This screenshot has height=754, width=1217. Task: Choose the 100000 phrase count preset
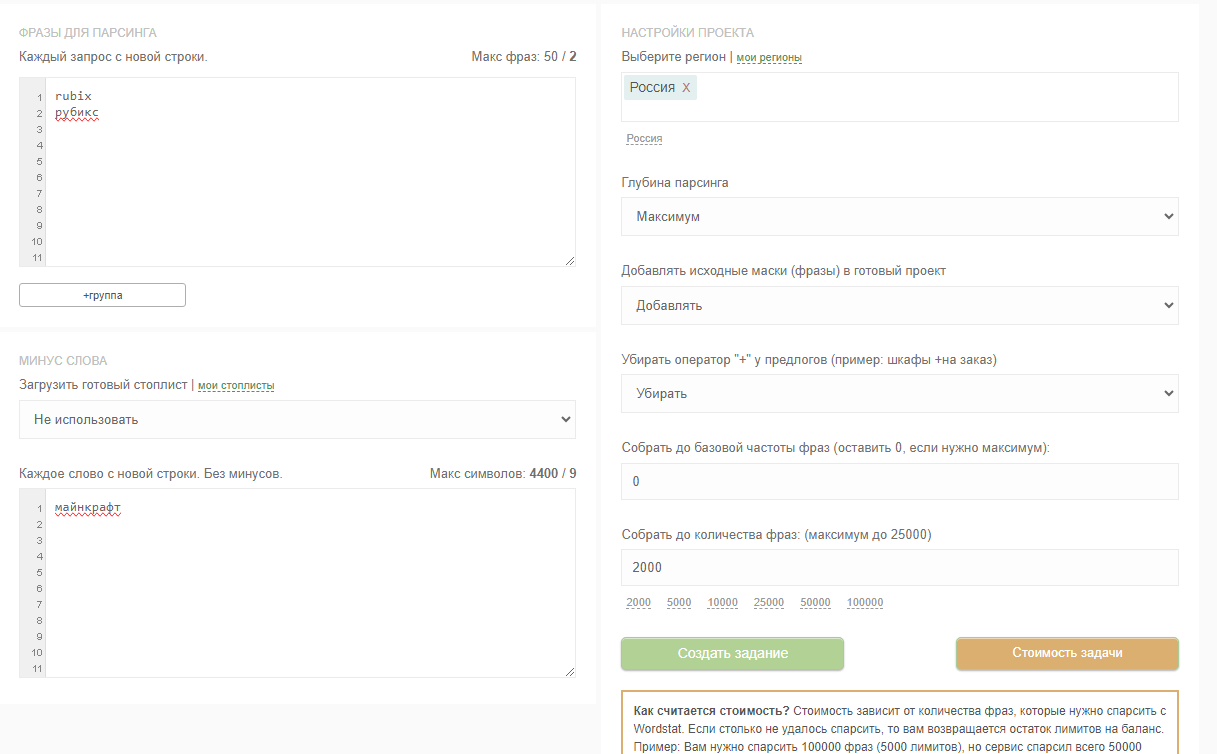coord(865,603)
